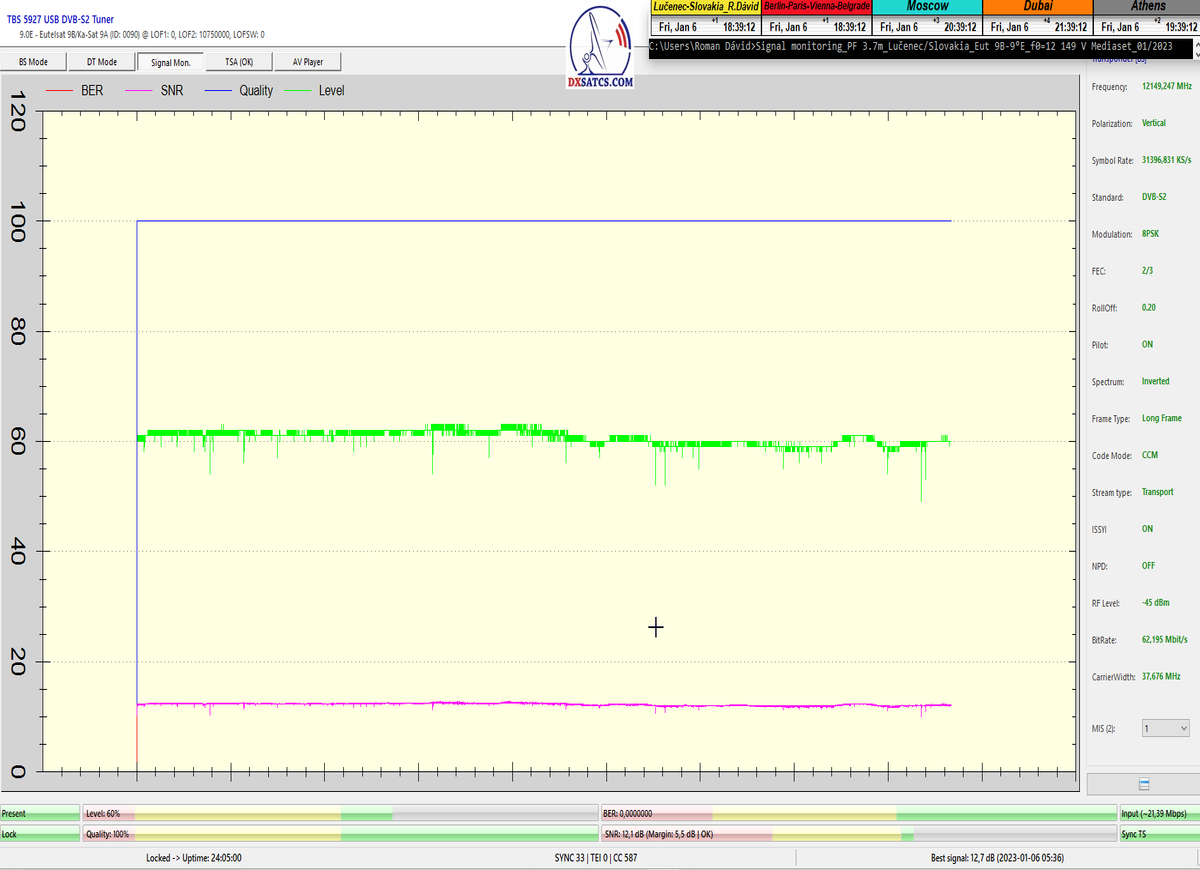Image resolution: width=1200 pixels, height=870 pixels.
Task: Click the Moscow world clock header
Action: click(x=927, y=7)
